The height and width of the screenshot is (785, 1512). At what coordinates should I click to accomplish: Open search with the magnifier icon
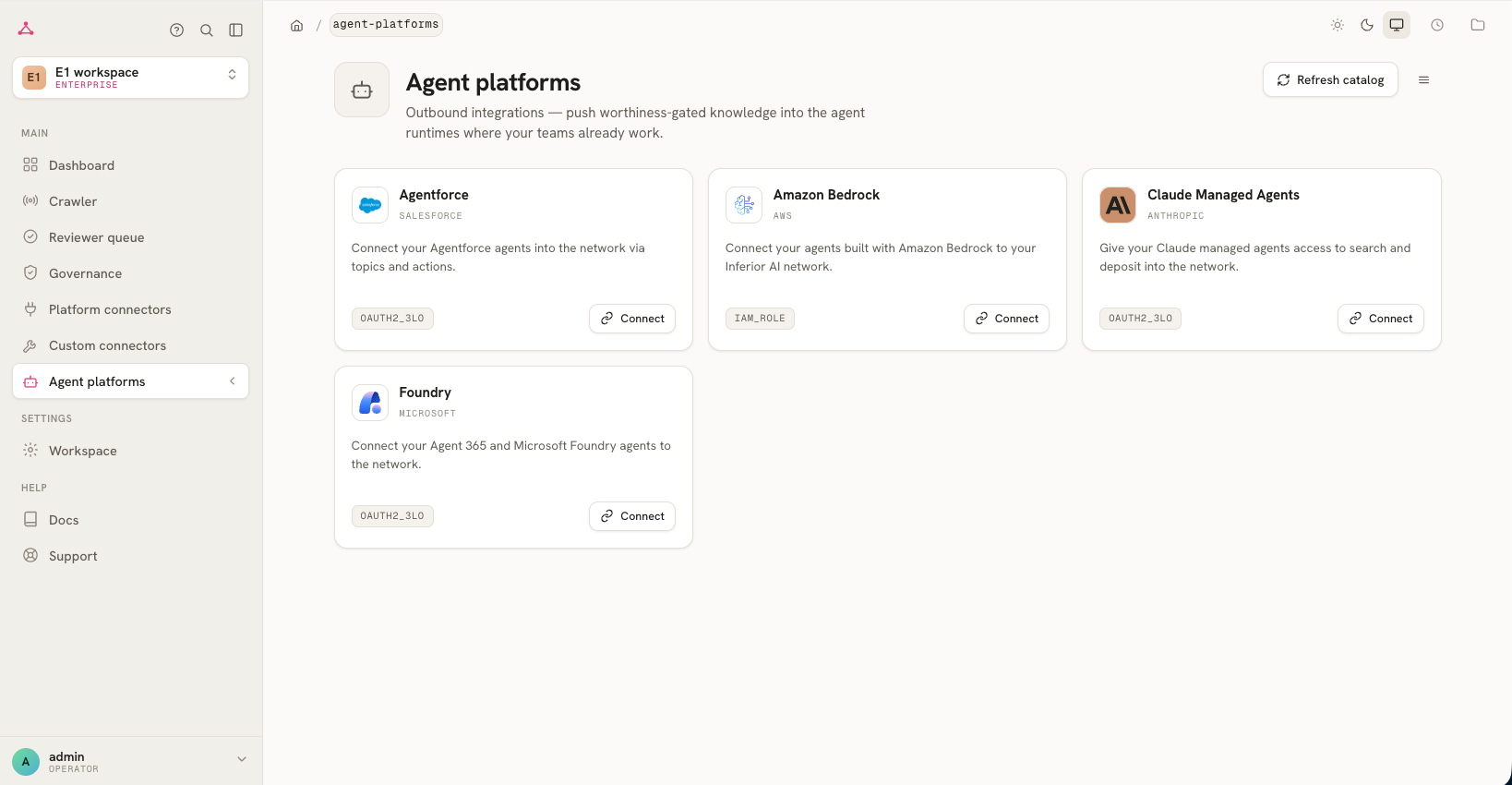(207, 30)
